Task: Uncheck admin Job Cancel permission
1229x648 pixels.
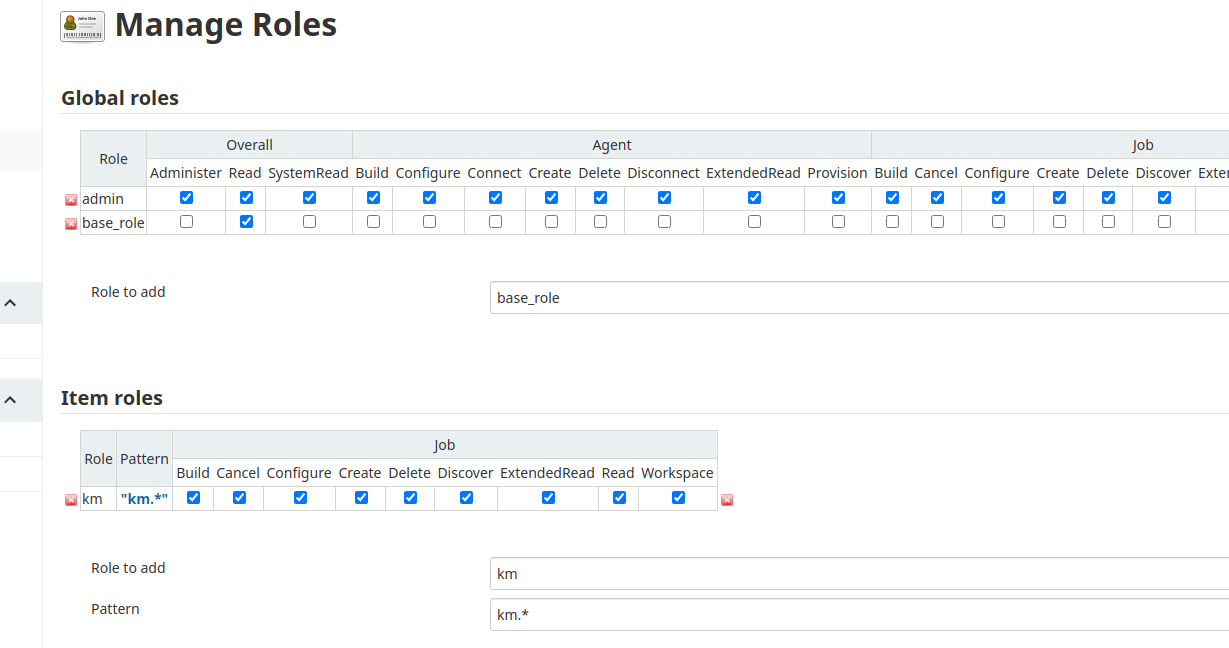Action: 937,198
